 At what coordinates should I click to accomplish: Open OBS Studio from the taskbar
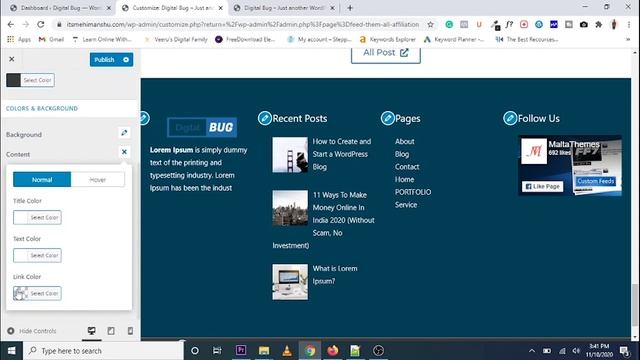point(378,350)
